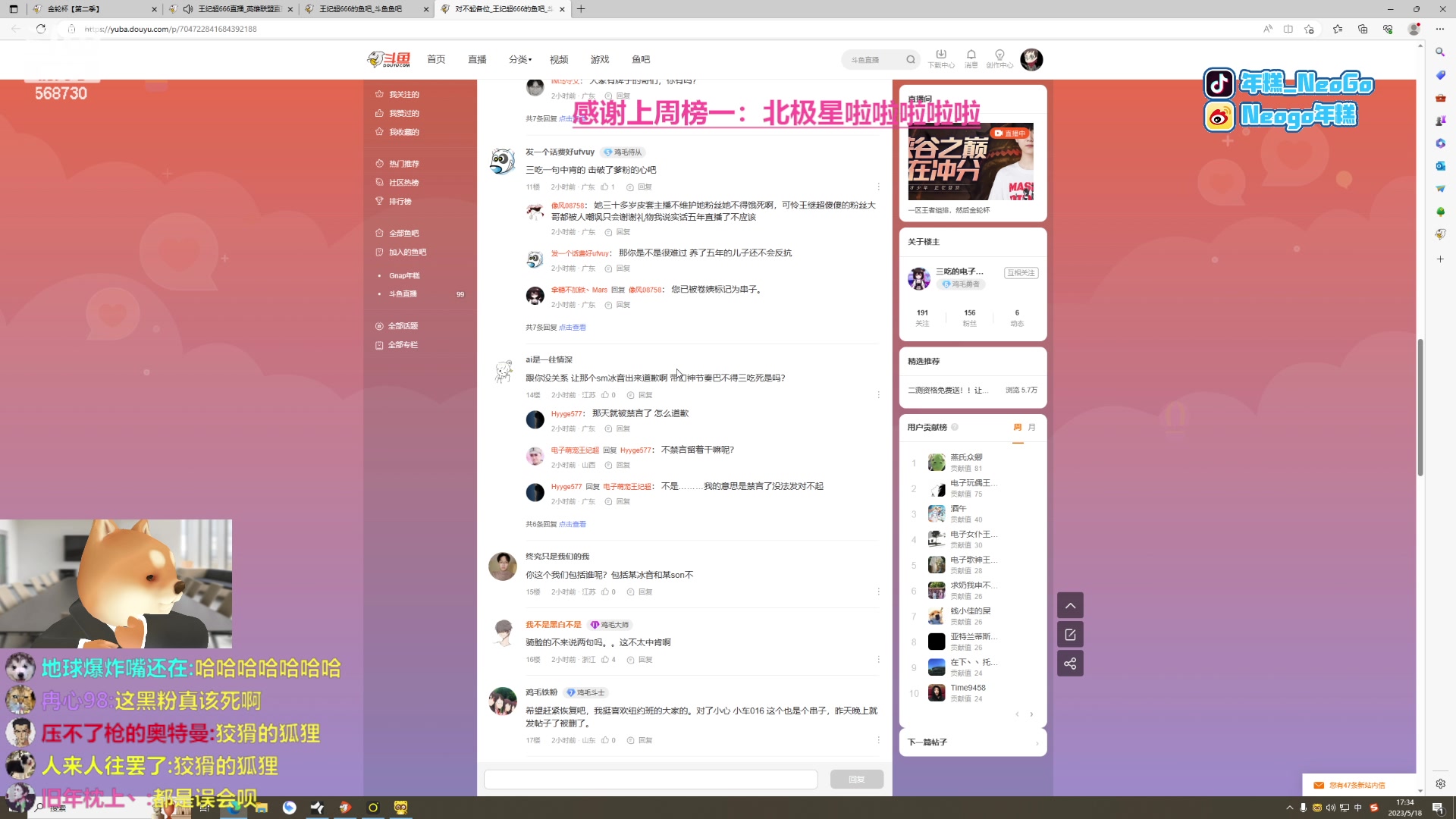Open the 二测资格免费送 recommended post

tap(949, 391)
